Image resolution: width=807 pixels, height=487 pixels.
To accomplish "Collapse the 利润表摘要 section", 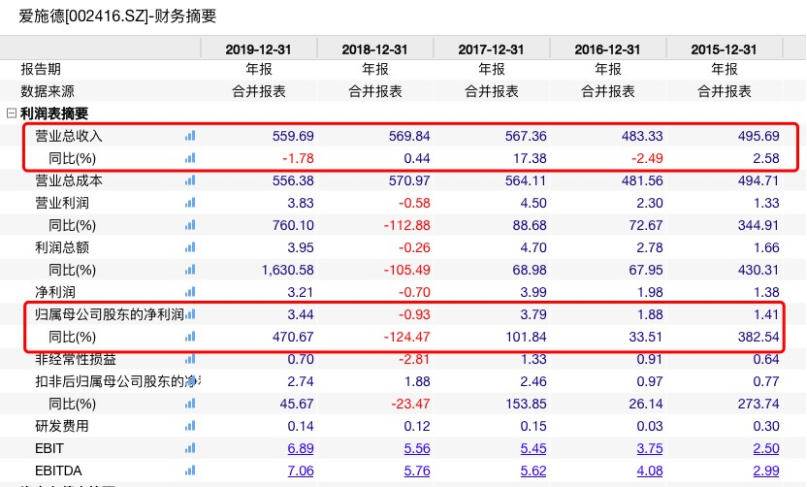I will click(x=11, y=114).
